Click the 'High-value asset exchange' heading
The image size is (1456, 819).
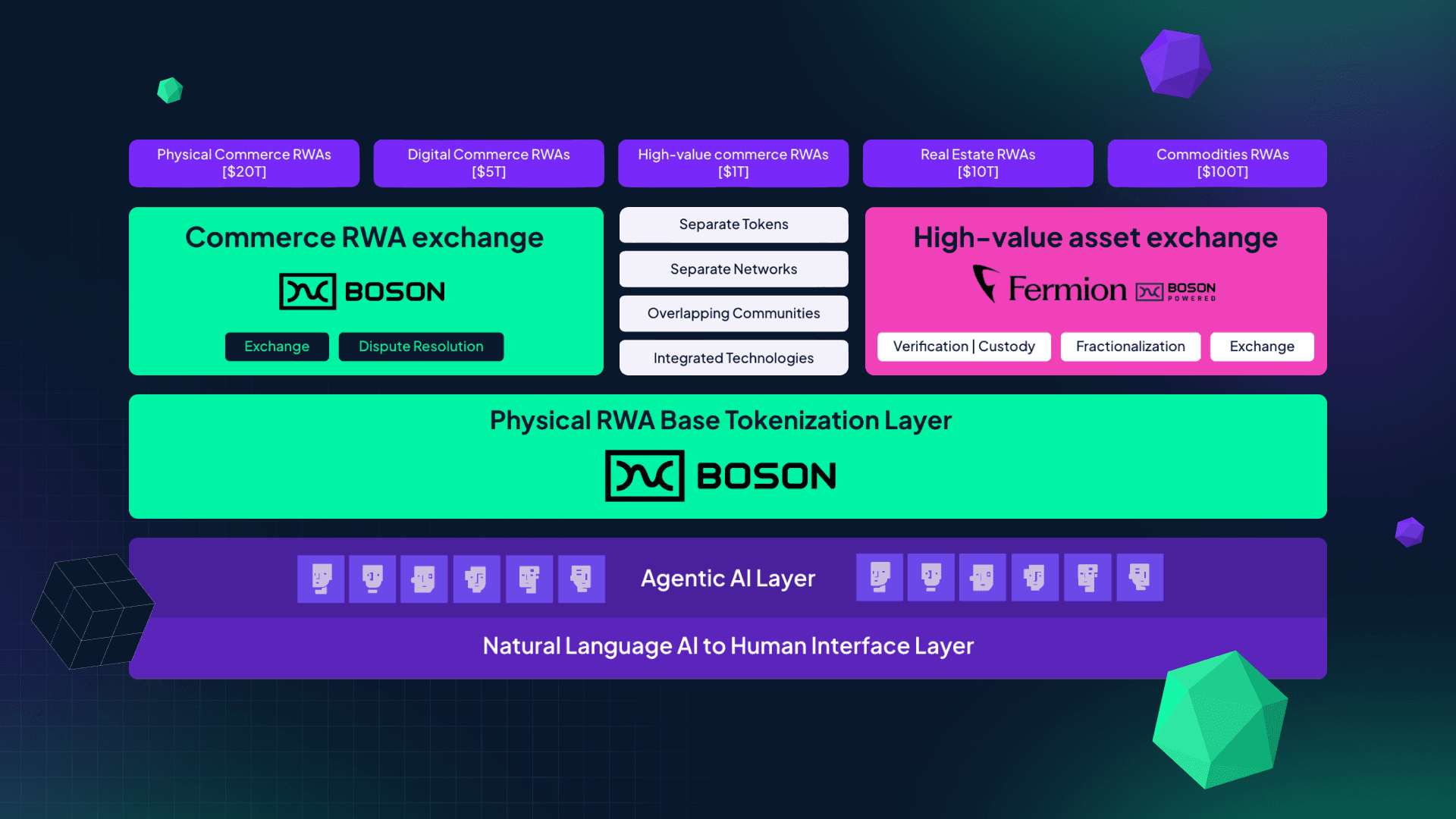tap(1095, 238)
